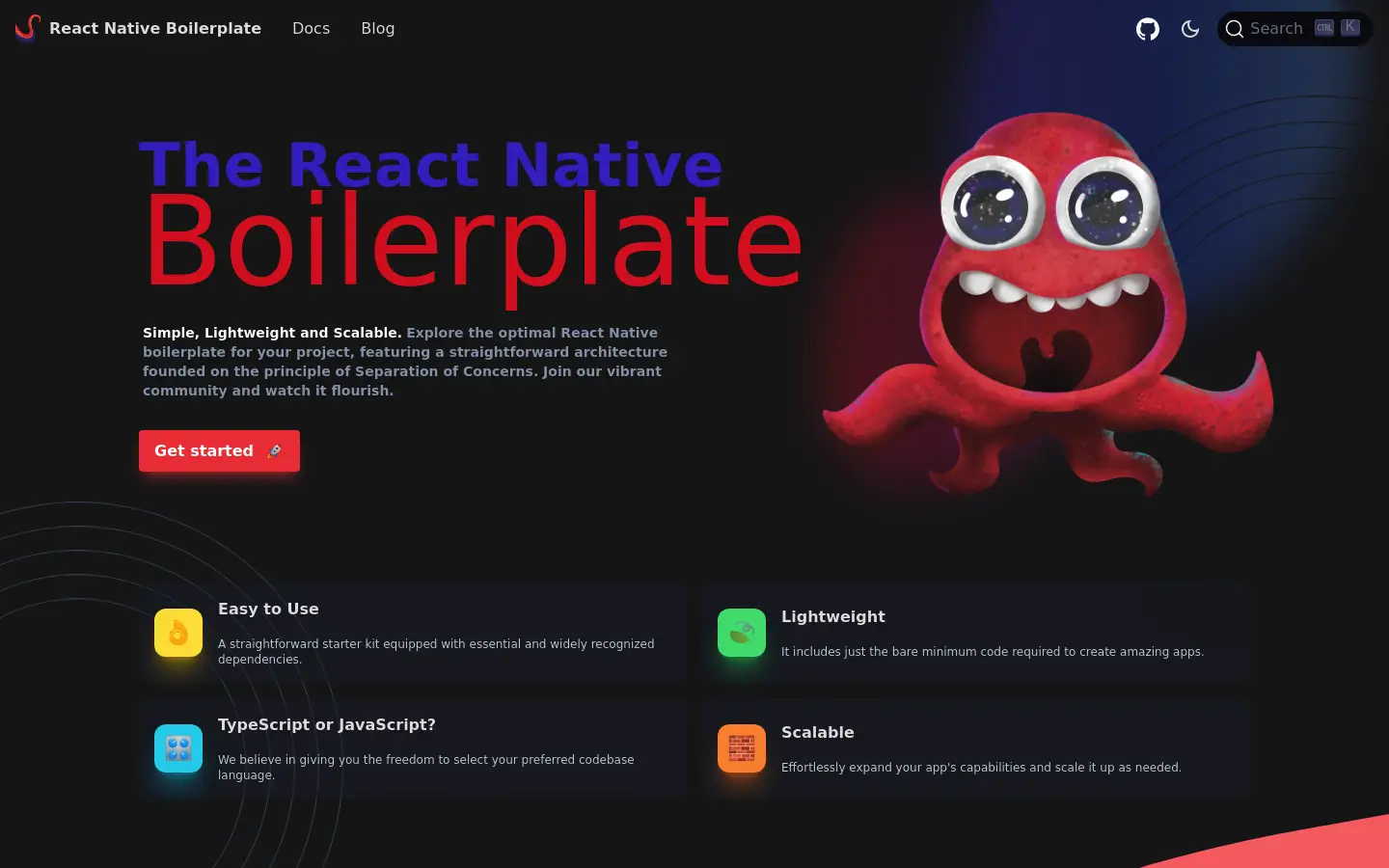This screenshot has height=868, width=1389.
Task: Click the red octopus mascot image
Action: [1049, 304]
